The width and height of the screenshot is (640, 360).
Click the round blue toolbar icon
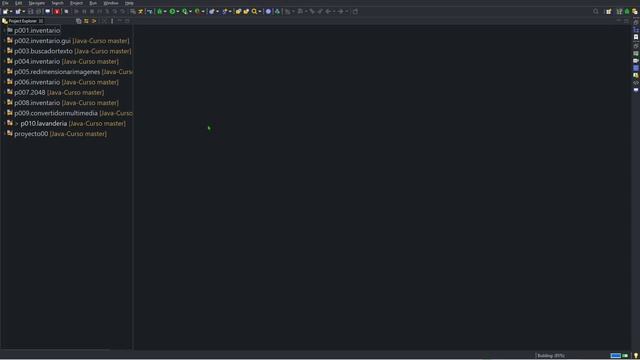[x=269, y=11]
